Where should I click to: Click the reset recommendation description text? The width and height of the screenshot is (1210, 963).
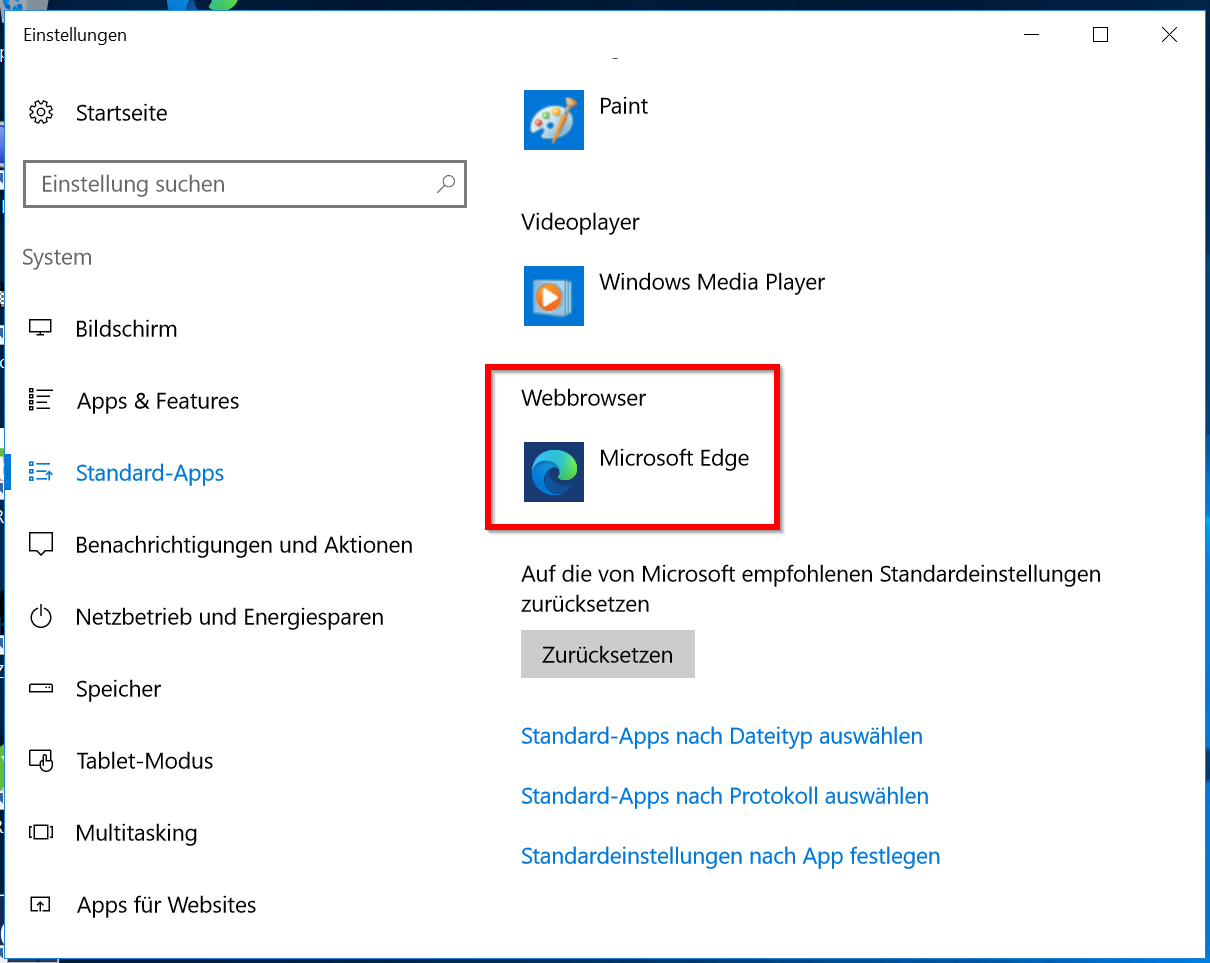[x=811, y=589]
